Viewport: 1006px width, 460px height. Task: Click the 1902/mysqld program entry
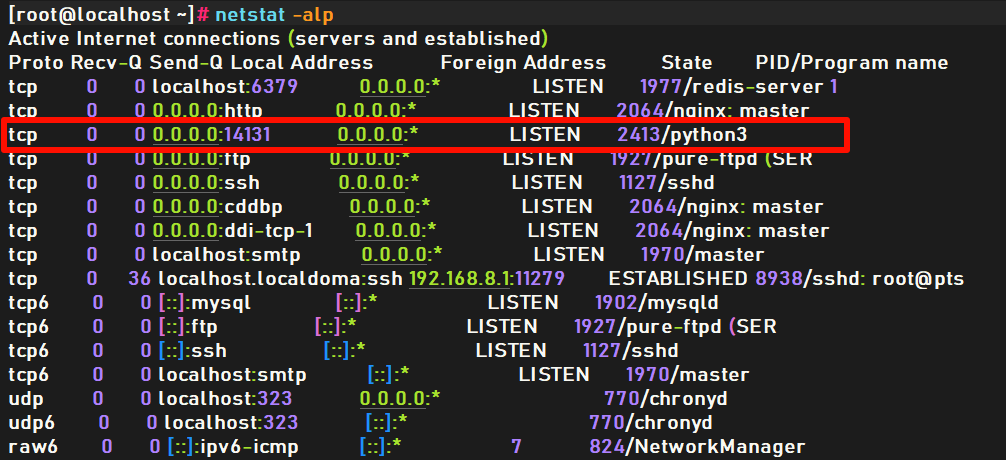[x=657, y=303]
